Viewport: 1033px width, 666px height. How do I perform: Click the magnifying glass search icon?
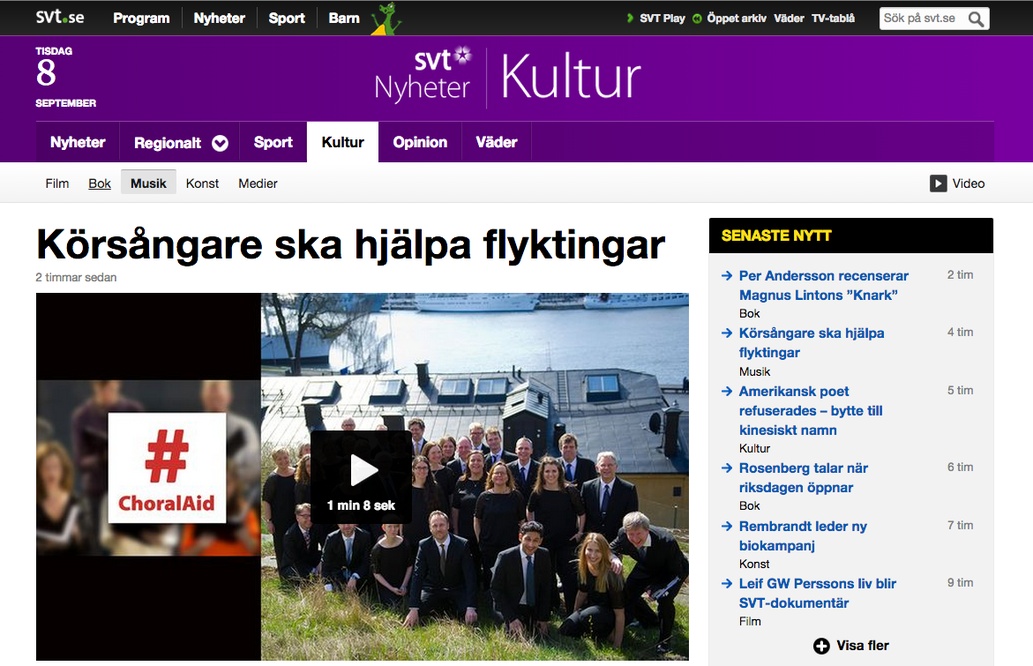[976, 18]
